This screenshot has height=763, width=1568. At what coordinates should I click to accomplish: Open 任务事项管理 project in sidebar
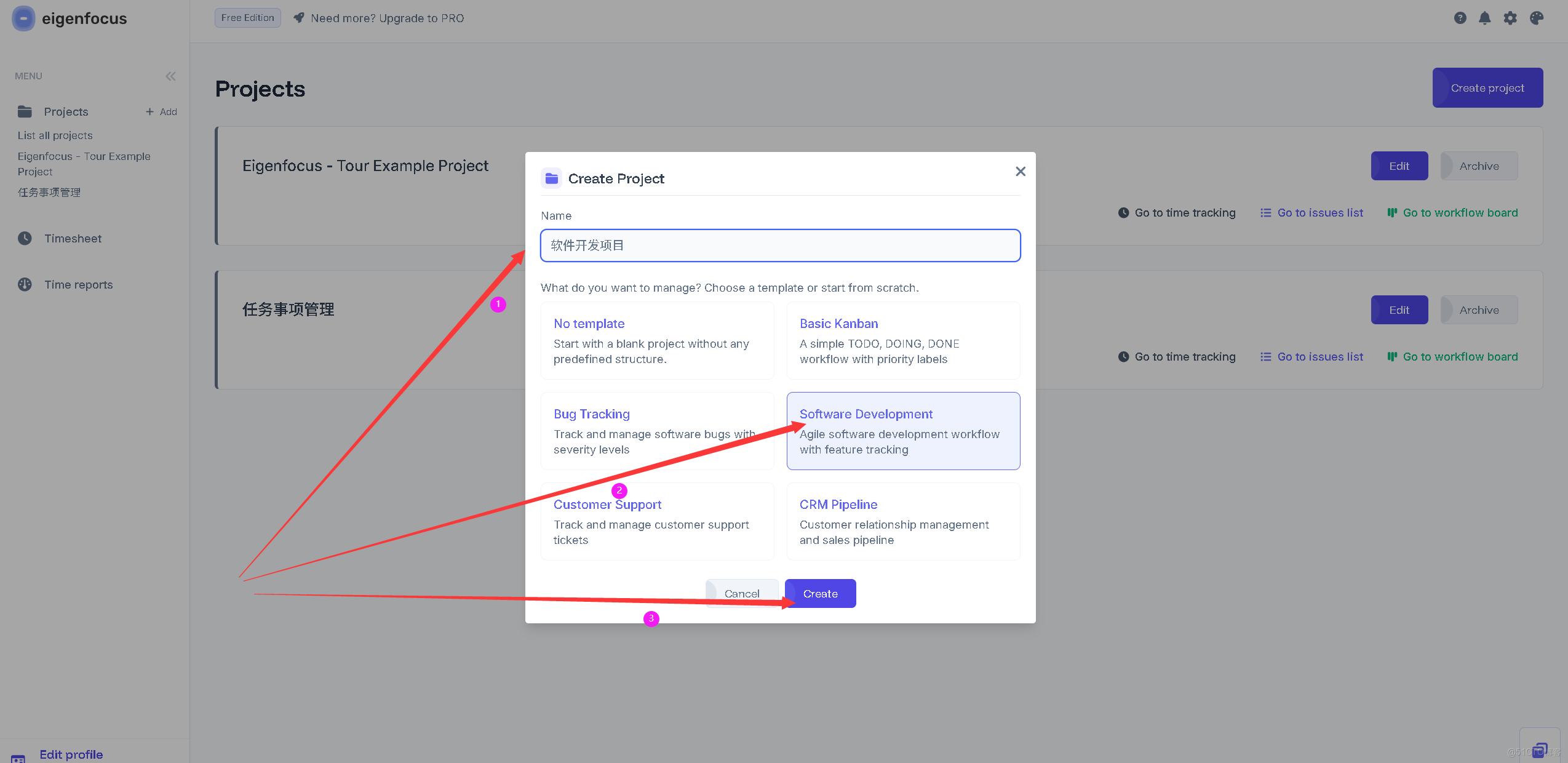(49, 193)
